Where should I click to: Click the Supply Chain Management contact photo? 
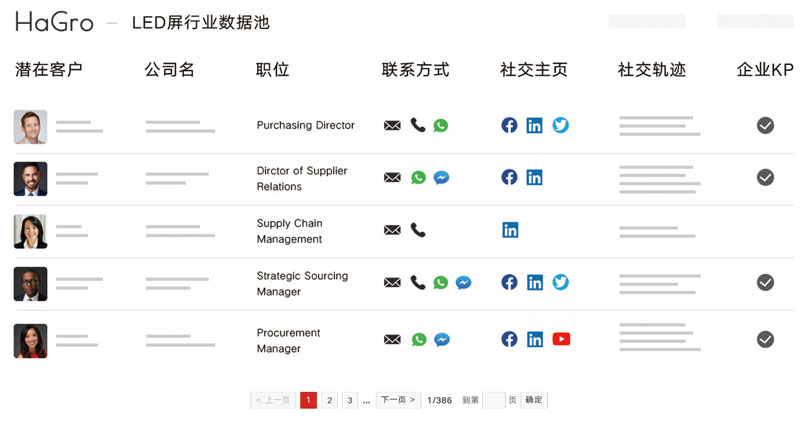click(30, 231)
